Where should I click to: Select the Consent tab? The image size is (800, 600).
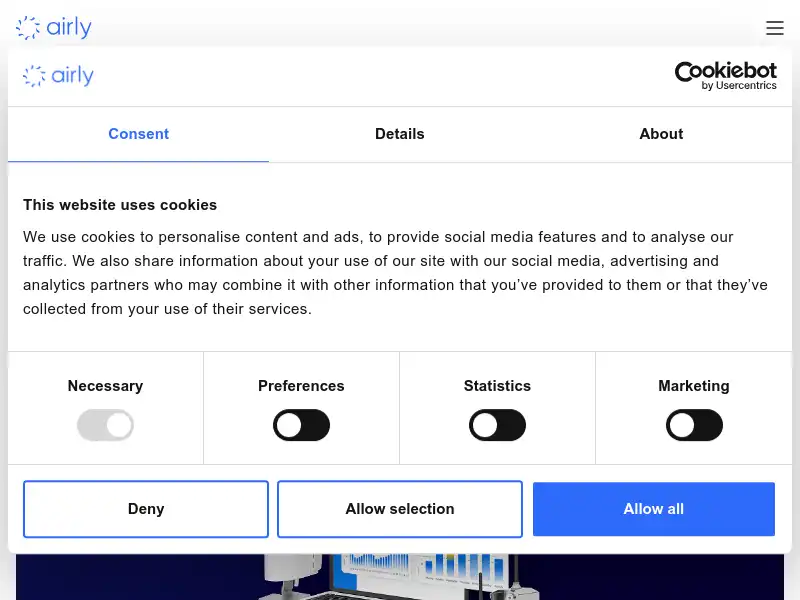click(138, 134)
